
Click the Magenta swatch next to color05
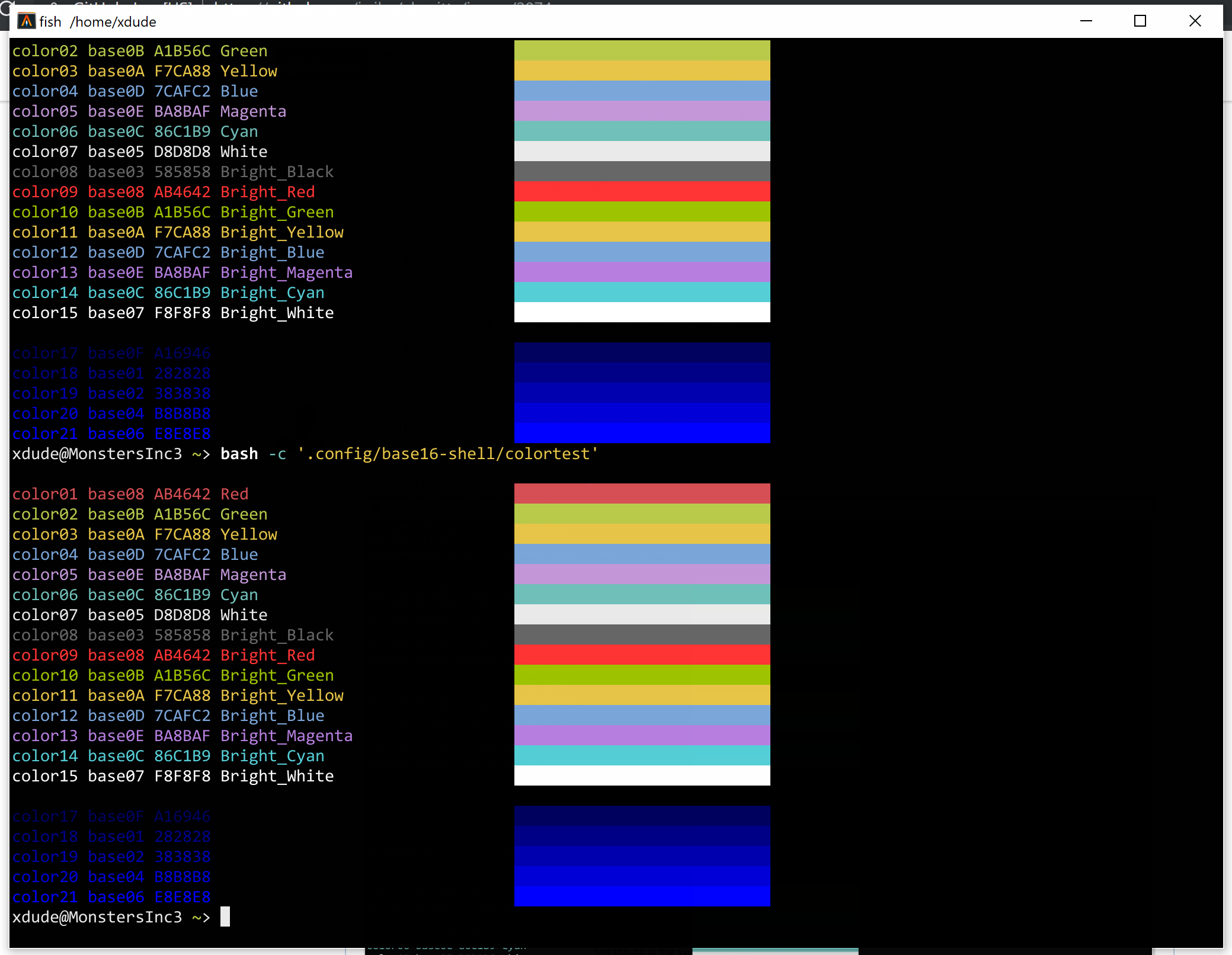pos(642,574)
